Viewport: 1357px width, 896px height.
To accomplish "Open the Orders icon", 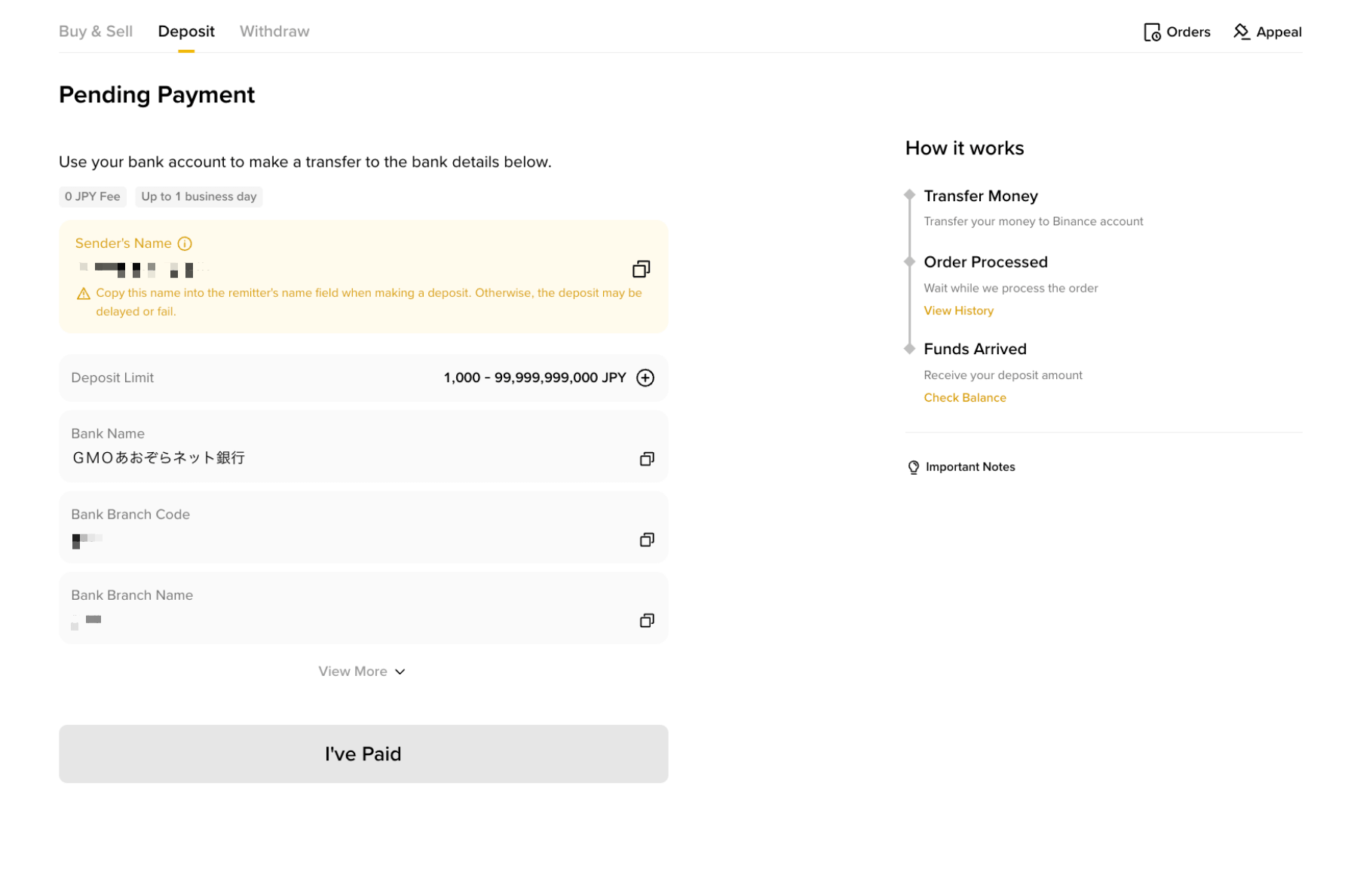I will pyautogui.click(x=1152, y=32).
